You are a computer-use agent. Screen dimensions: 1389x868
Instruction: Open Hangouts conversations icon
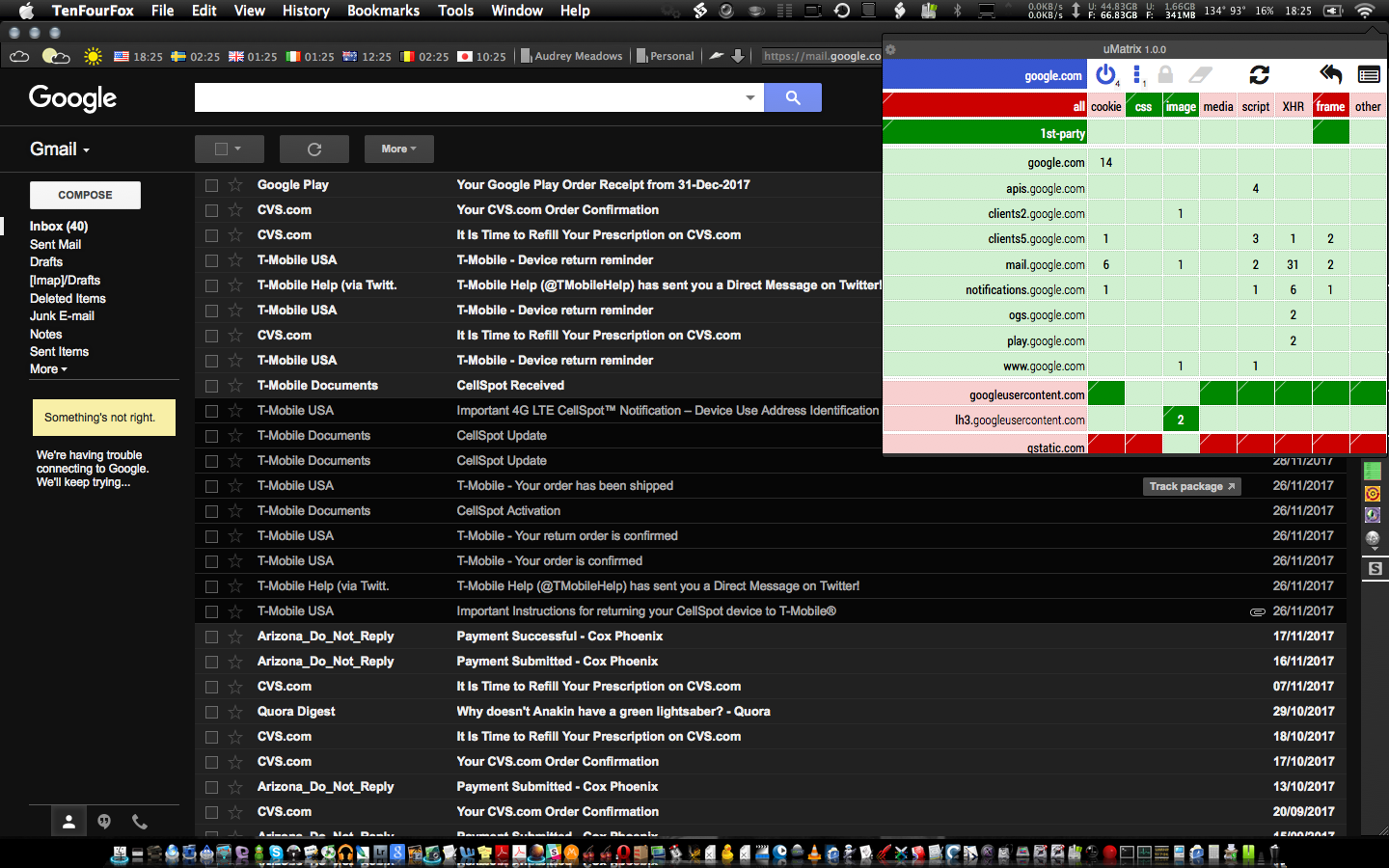click(104, 822)
